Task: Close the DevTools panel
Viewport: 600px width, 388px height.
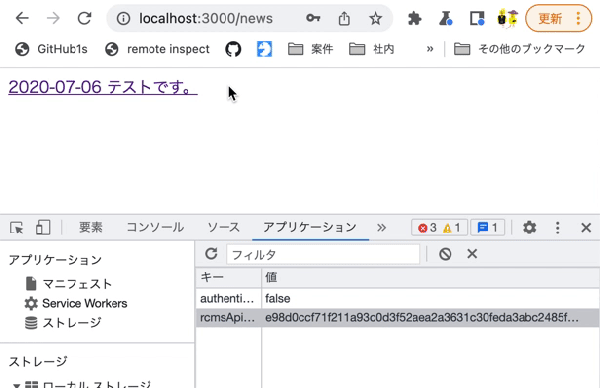Action: pos(586,228)
